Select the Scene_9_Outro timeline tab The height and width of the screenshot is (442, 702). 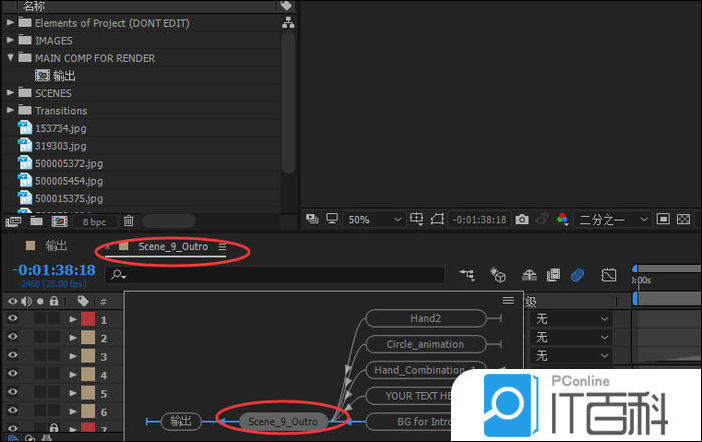[x=173, y=247]
